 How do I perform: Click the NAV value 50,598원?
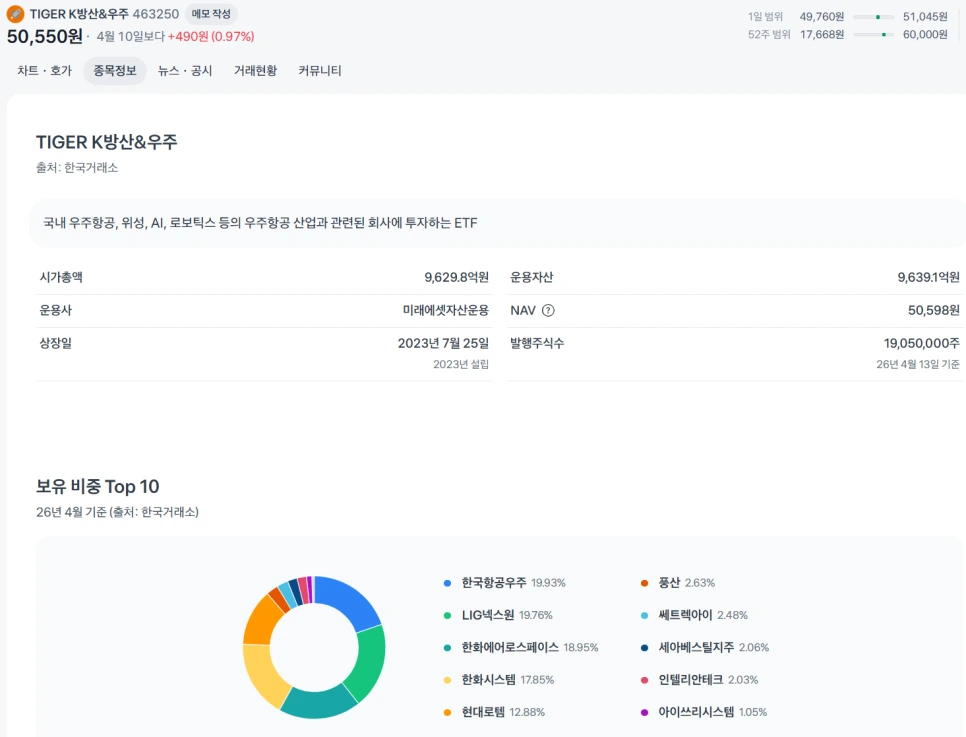(x=934, y=311)
